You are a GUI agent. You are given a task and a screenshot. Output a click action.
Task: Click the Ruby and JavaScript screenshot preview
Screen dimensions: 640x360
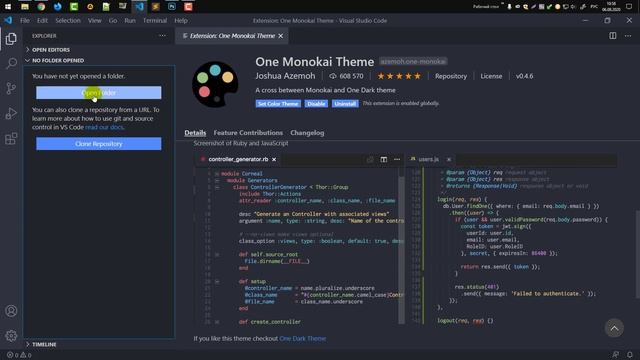point(405,239)
